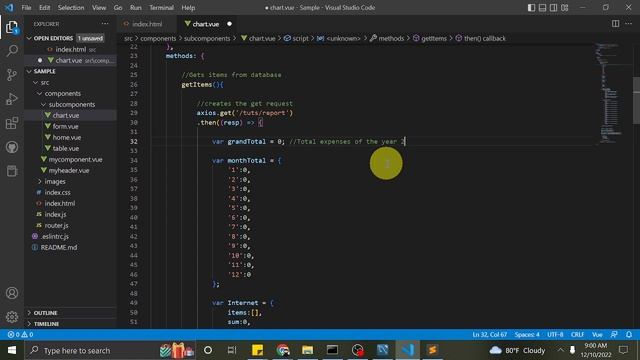This screenshot has width=640, height=360.
Task: Change line ending via CRLF status
Action: tap(577, 334)
